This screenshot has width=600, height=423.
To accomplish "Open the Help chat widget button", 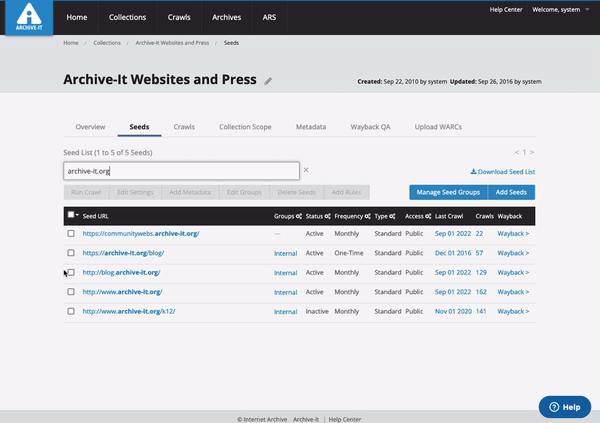I will click(564, 407).
